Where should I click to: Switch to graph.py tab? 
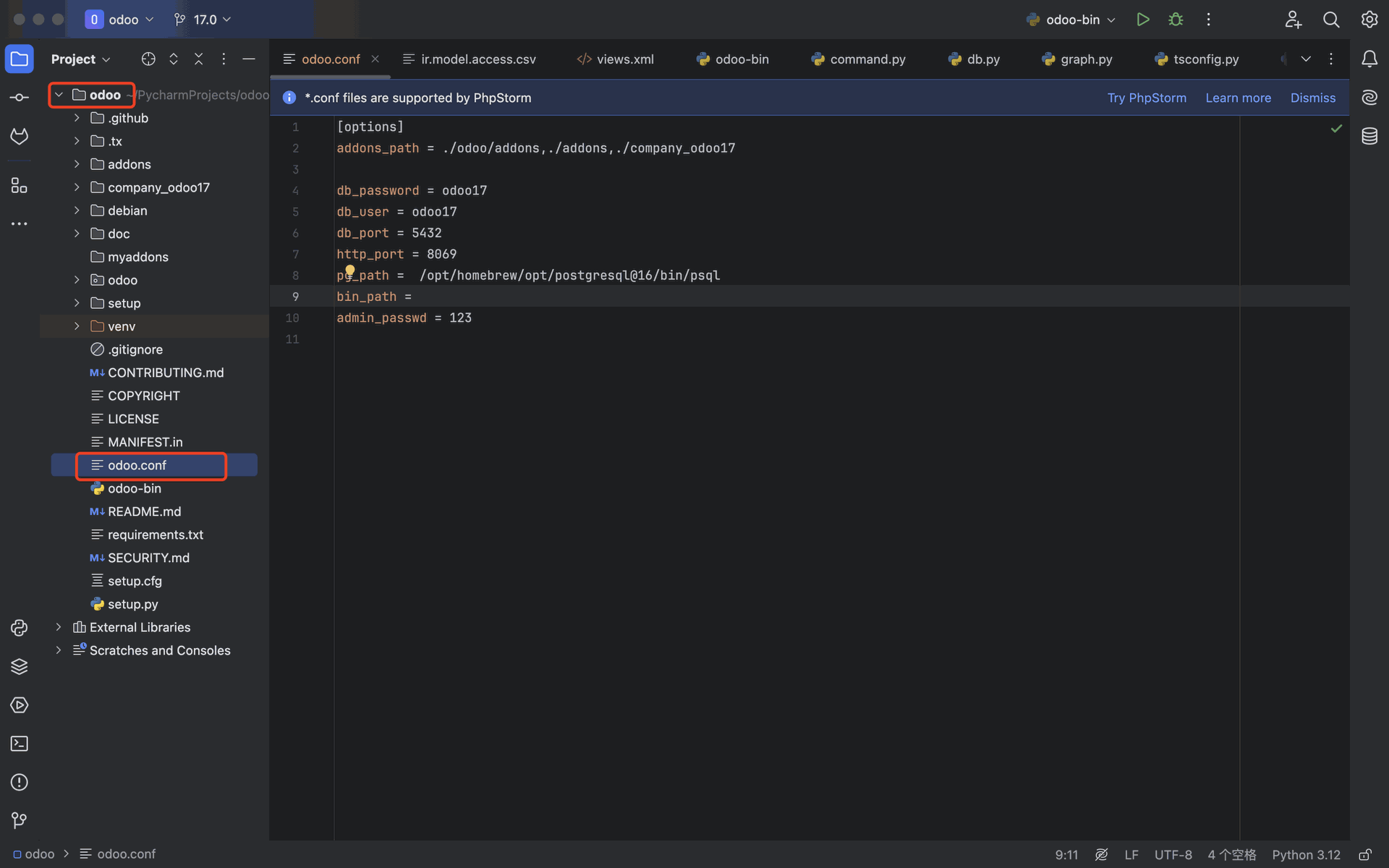click(x=1077, y=59)
